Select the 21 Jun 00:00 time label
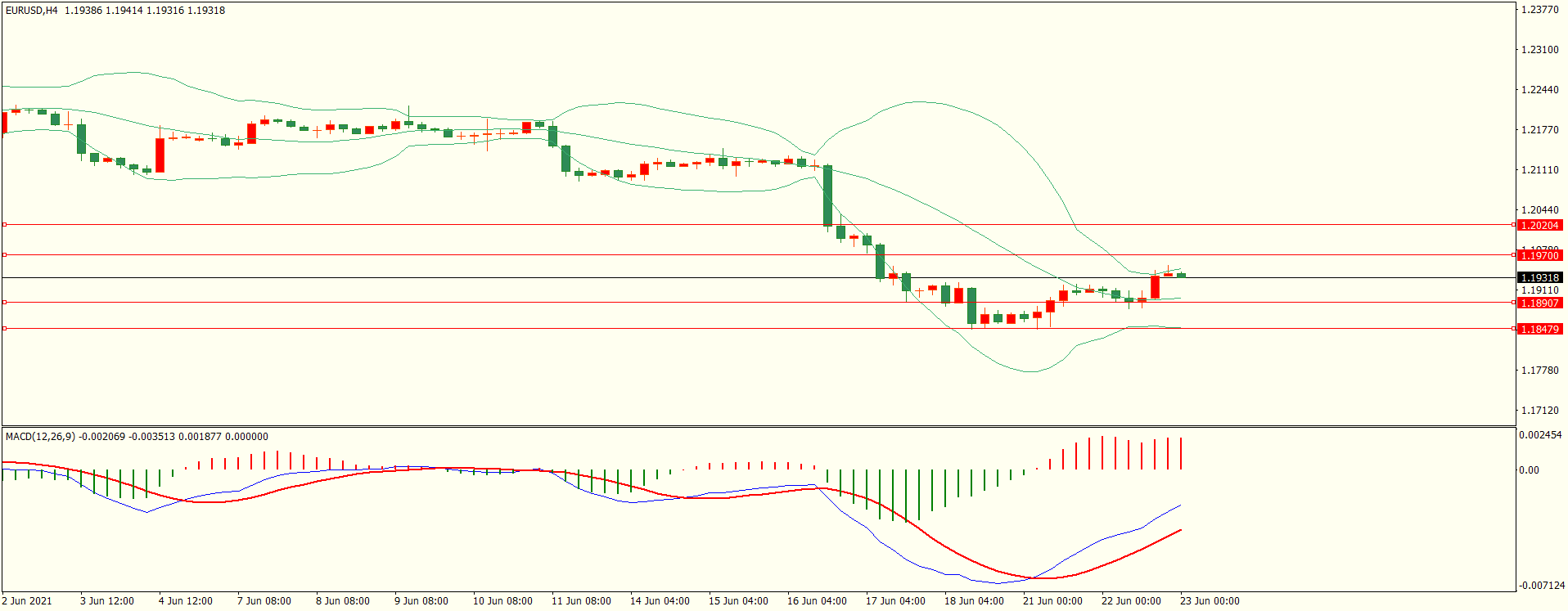The width and height of the screenshot is (1568, 611). [x=1052, y=601]
